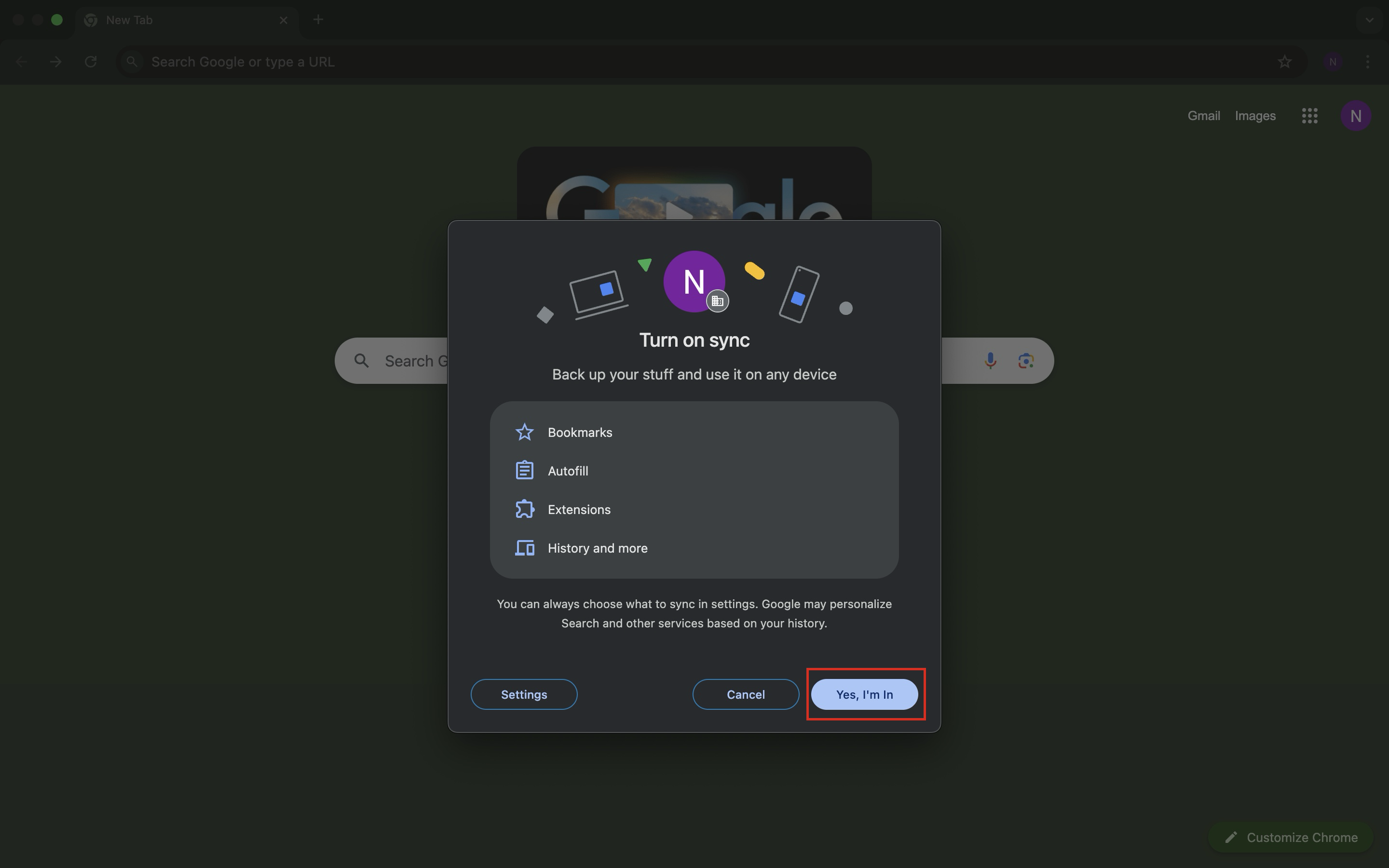Screen dimensions: 1389x868
Task: Click the Google apps grid icon
Action: pyautogui.click(x=1309, y=116)
